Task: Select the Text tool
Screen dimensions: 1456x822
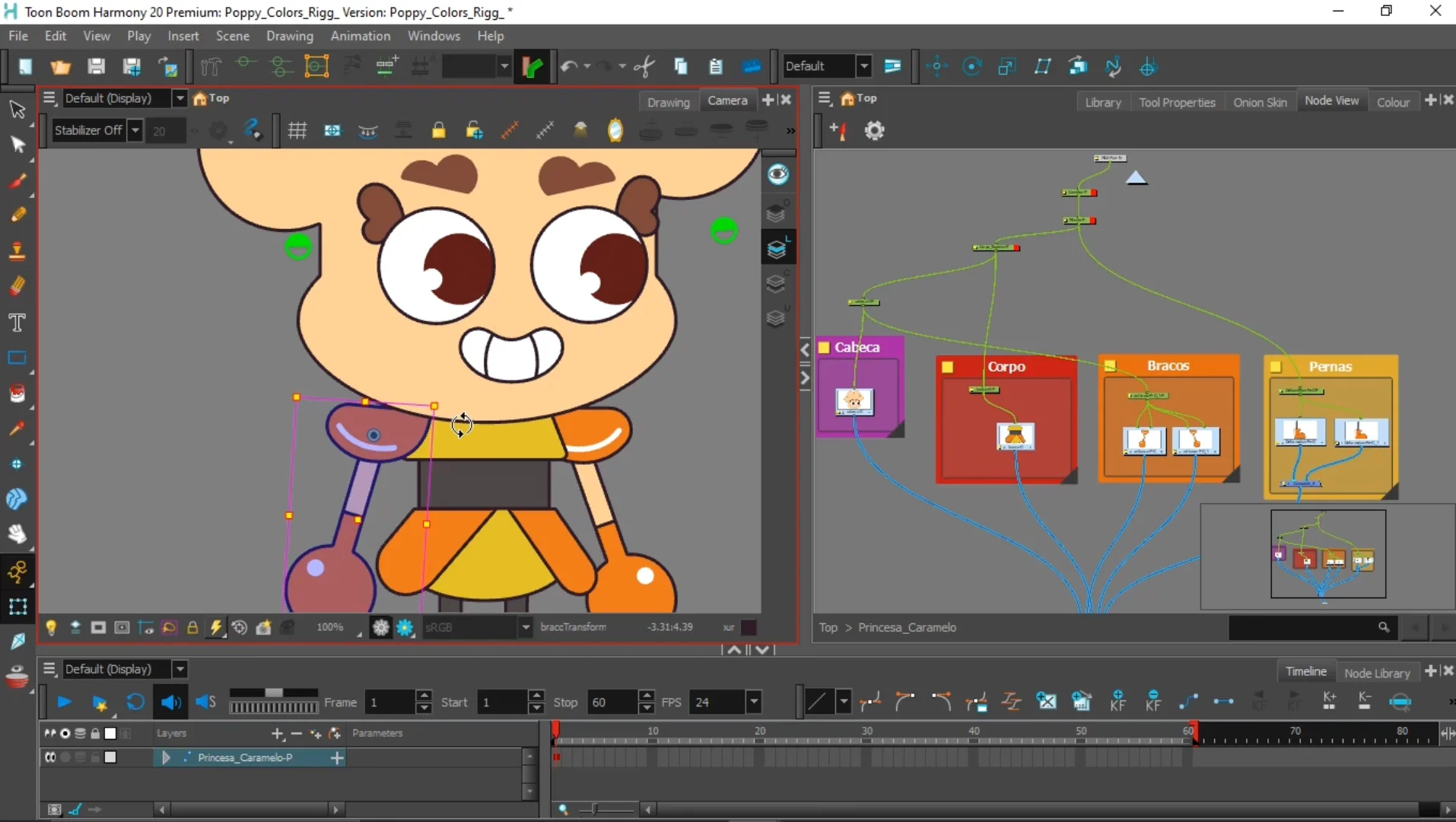Action: click(x=17, y=323)
